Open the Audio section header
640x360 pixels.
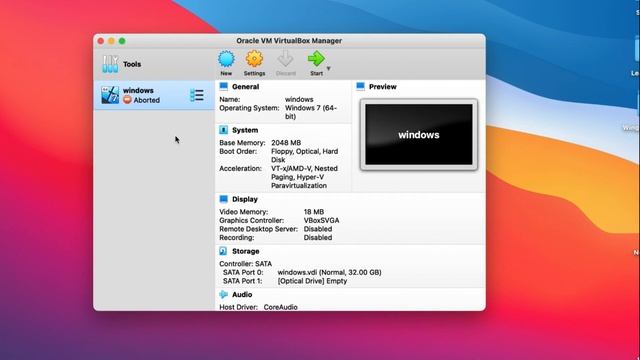pos(242,294)
